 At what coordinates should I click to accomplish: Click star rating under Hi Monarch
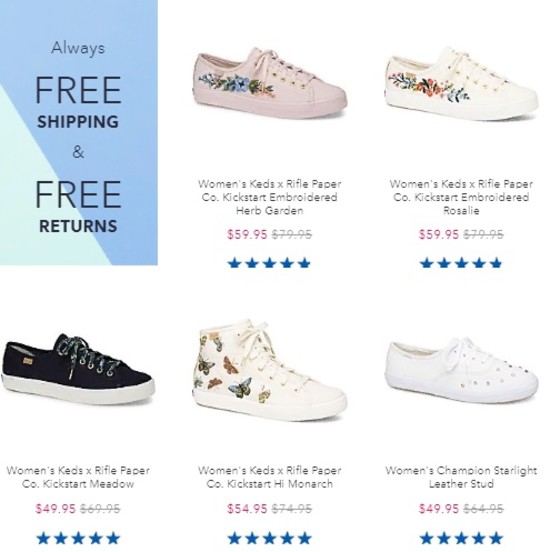270,538
